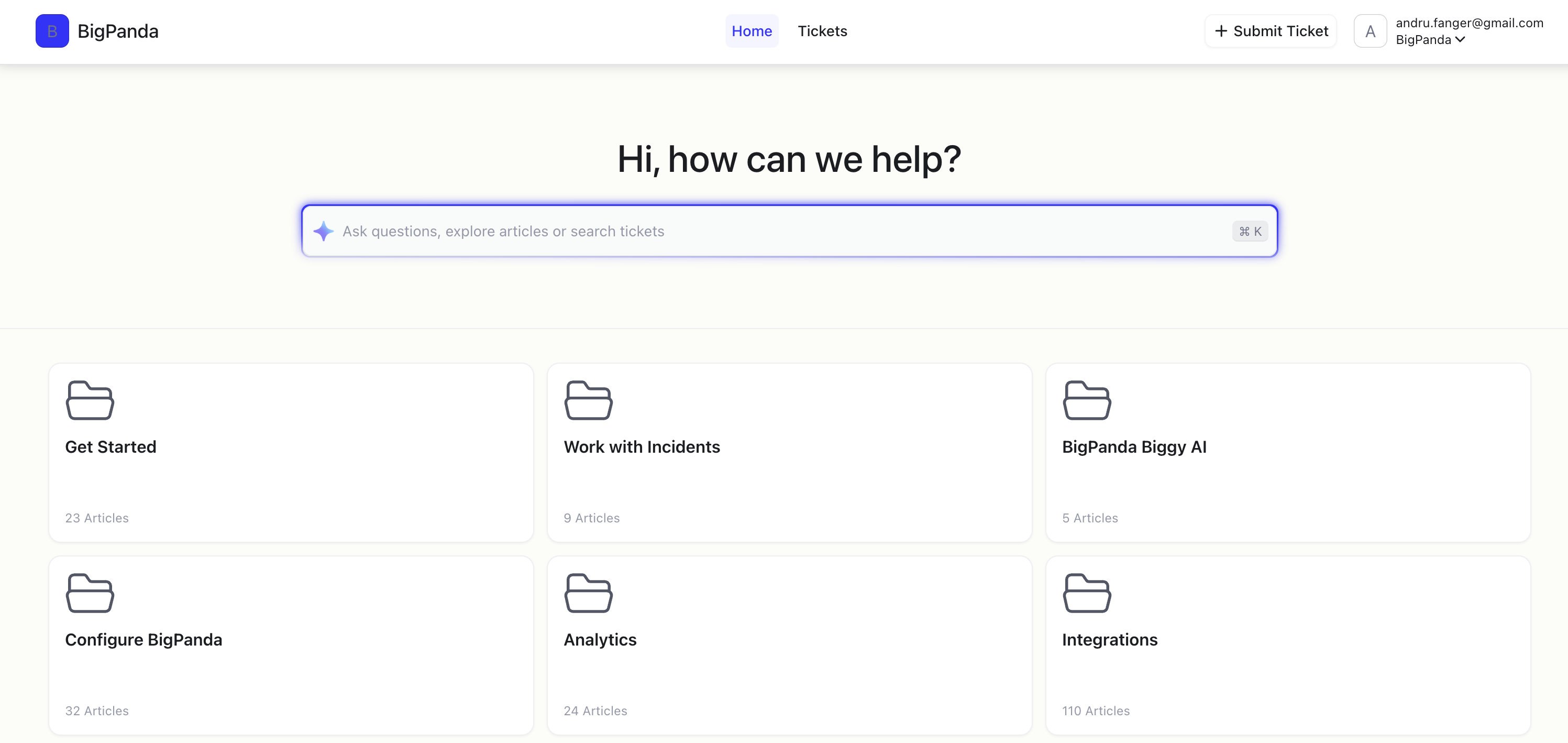
Task: Expand the BigPanda account dropdown chevron
Action: [1460, 40]
